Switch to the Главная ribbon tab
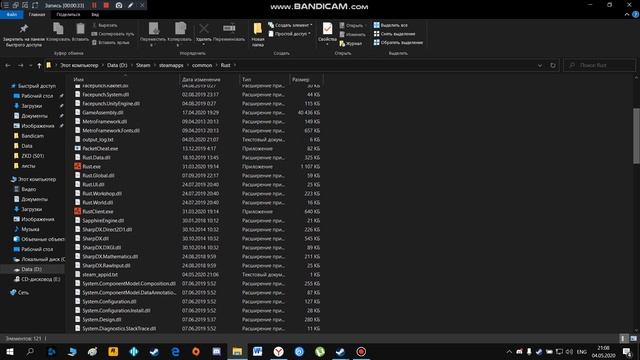Screen dimensions: 640x360 (37, 15)
